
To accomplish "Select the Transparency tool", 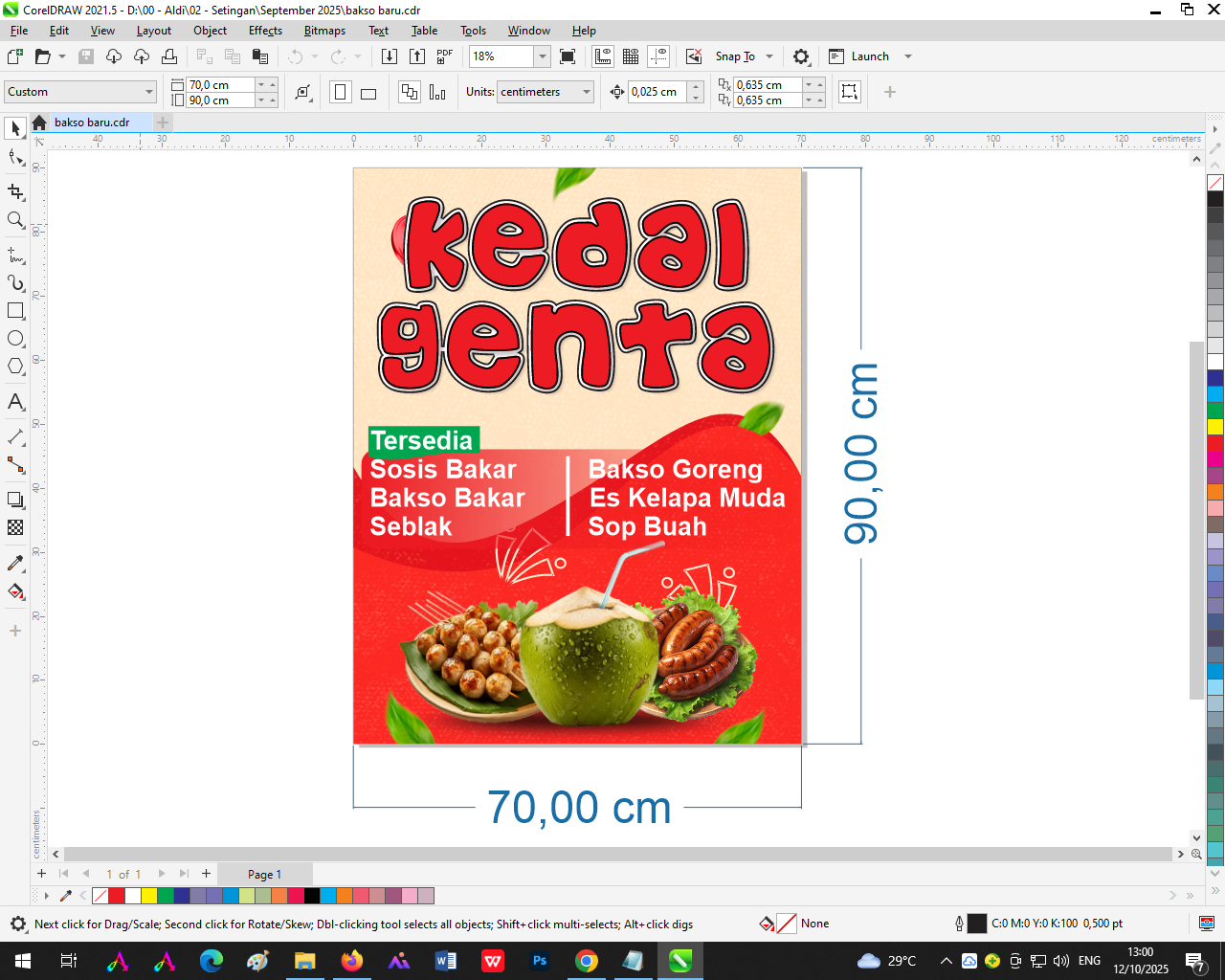I will pos(15,527).
